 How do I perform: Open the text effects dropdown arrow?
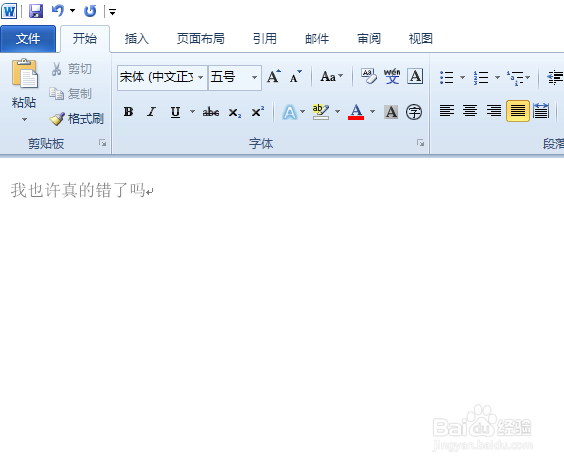pos(303,112)
